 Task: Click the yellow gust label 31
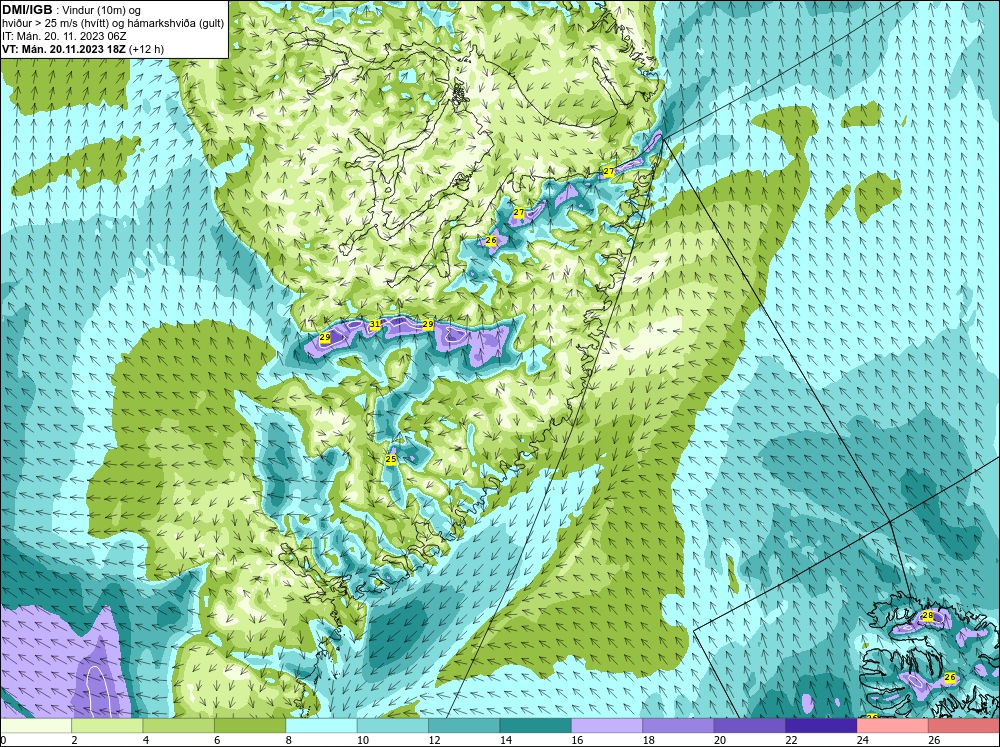375,324
